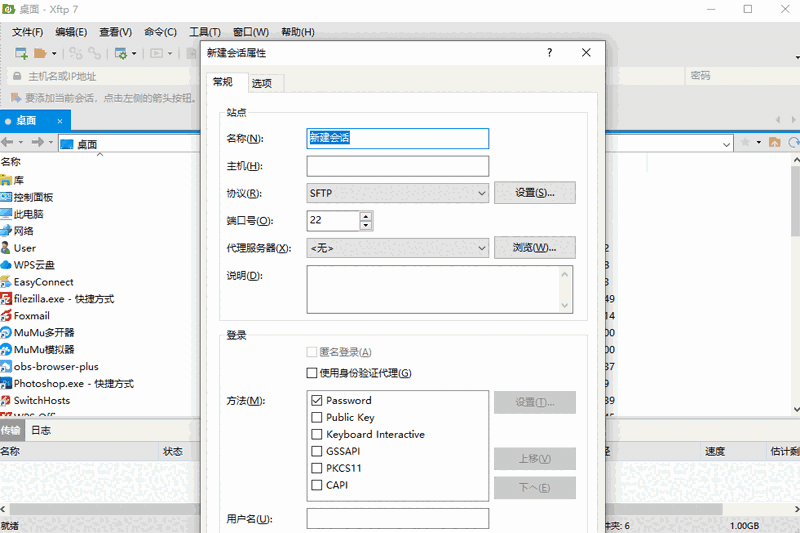800x533 pixels.
Task: Open the 代理服务器 dropdown
Action: tap(397, 248)
